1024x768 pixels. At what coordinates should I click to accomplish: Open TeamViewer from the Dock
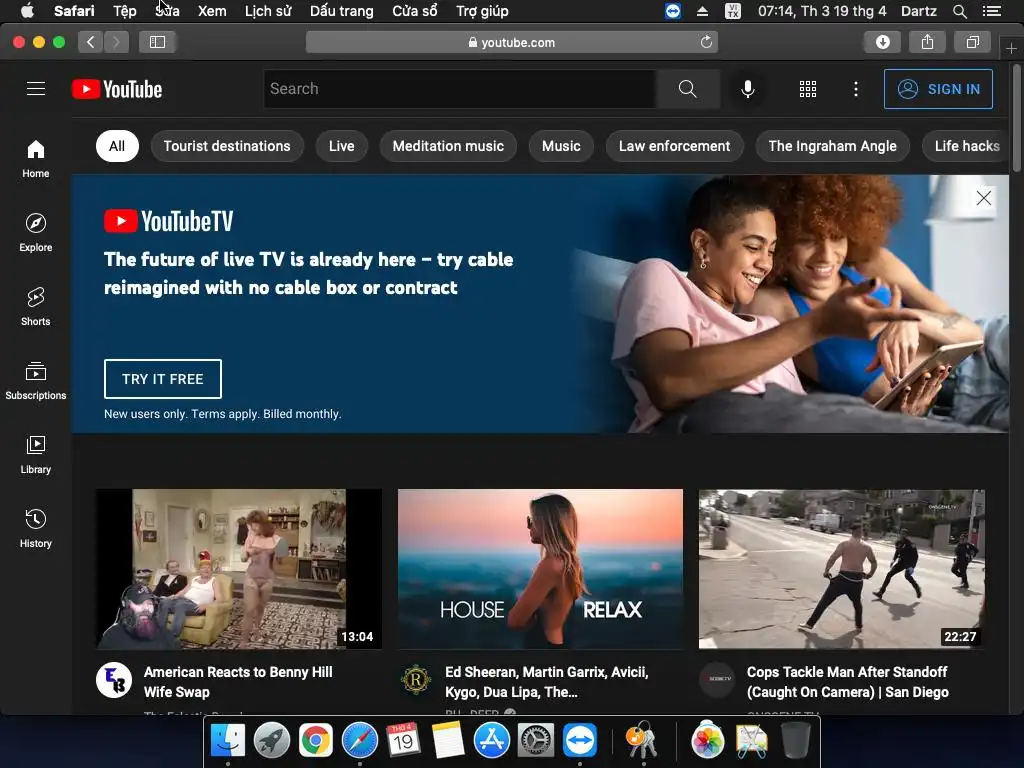tap(579, 741)
